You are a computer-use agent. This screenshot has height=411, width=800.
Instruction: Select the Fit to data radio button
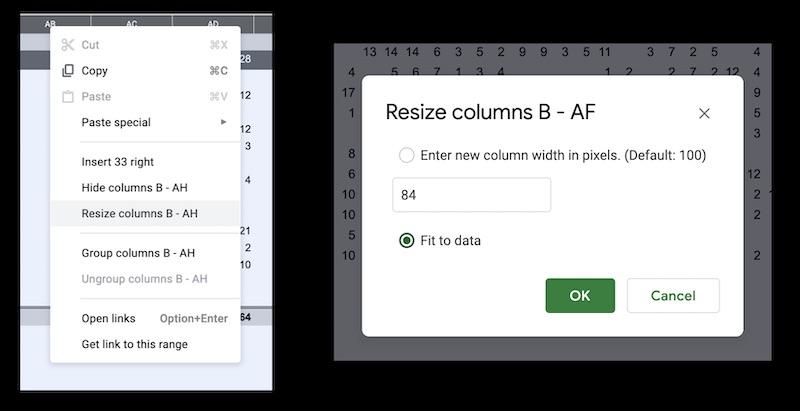point(407,240)
